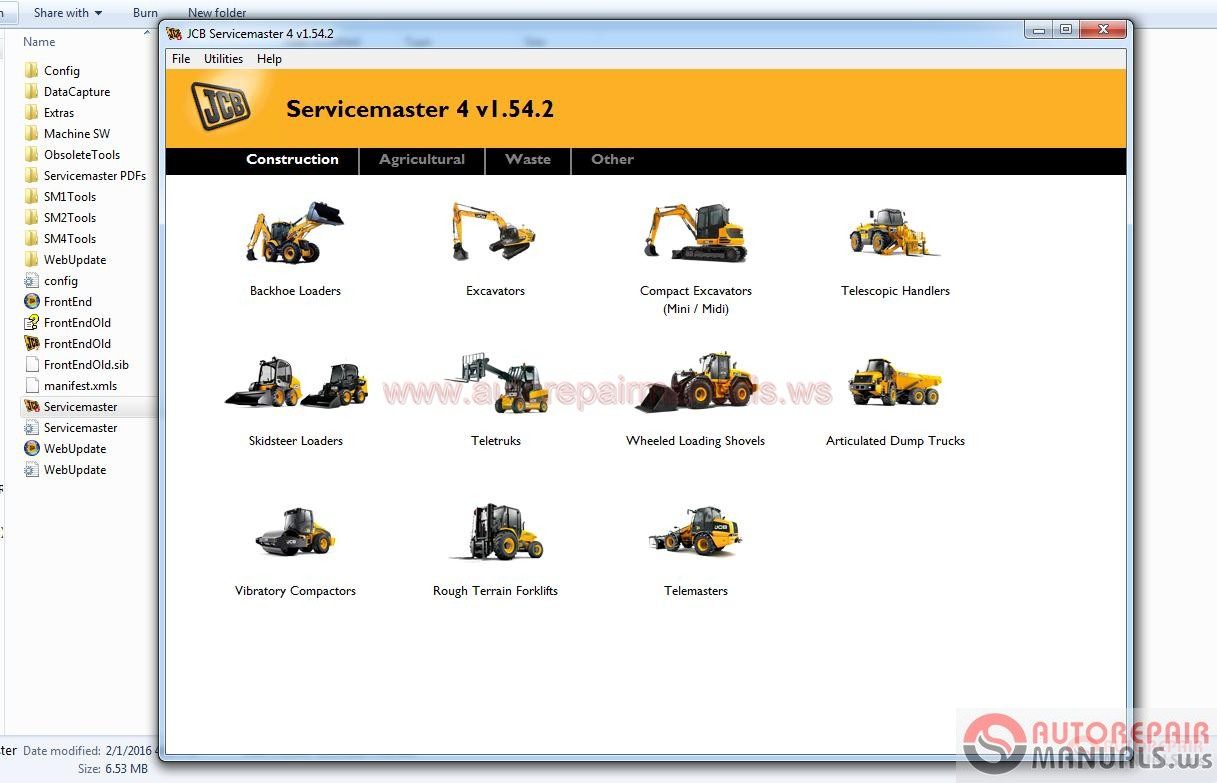Image resolution: width=1217 pixels, height=783 pixels.
Task: Select the Excavators machine icon
Action: (x=494, y=231)
